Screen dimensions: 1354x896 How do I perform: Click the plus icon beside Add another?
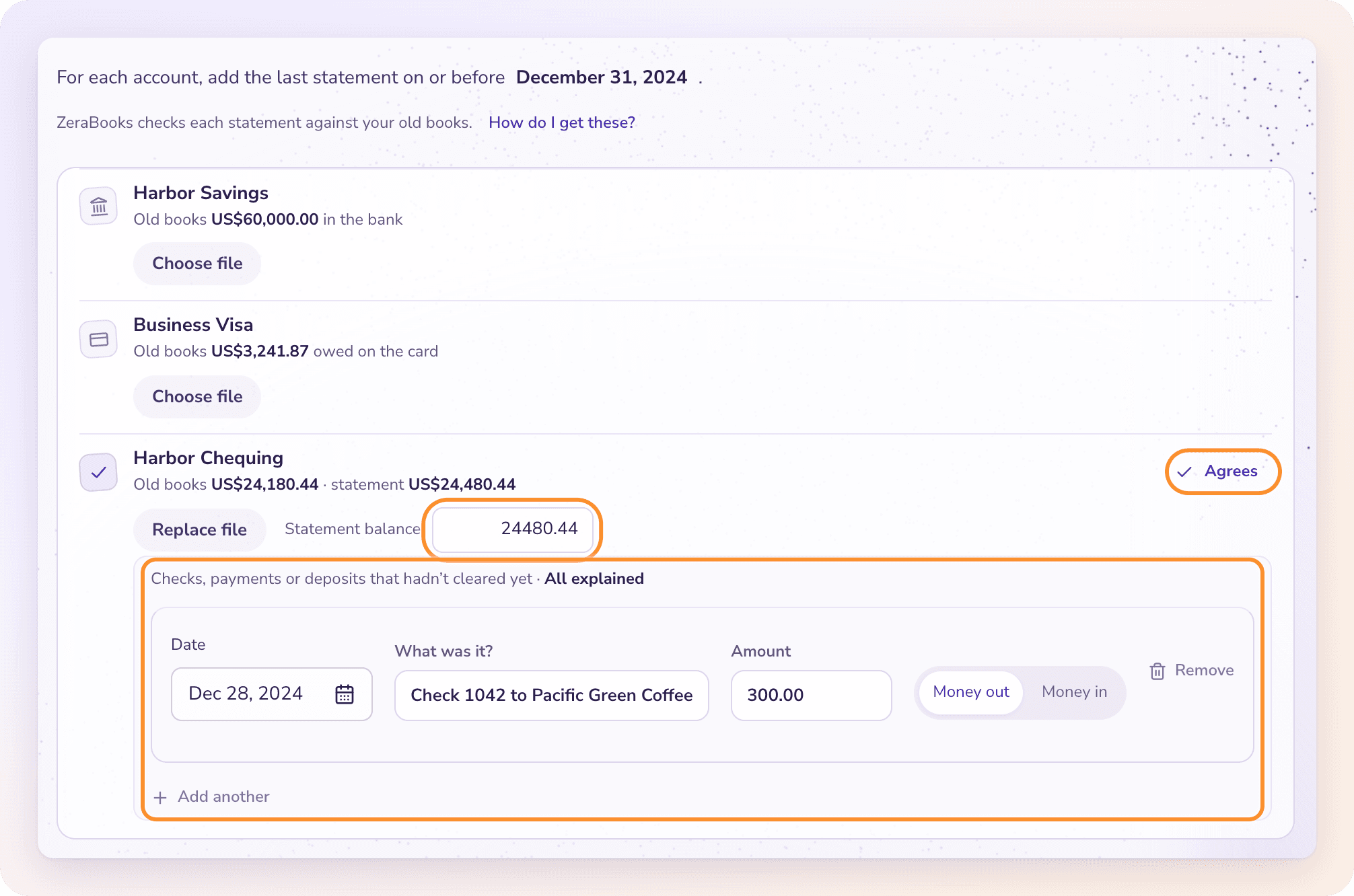tap(160, 798)
